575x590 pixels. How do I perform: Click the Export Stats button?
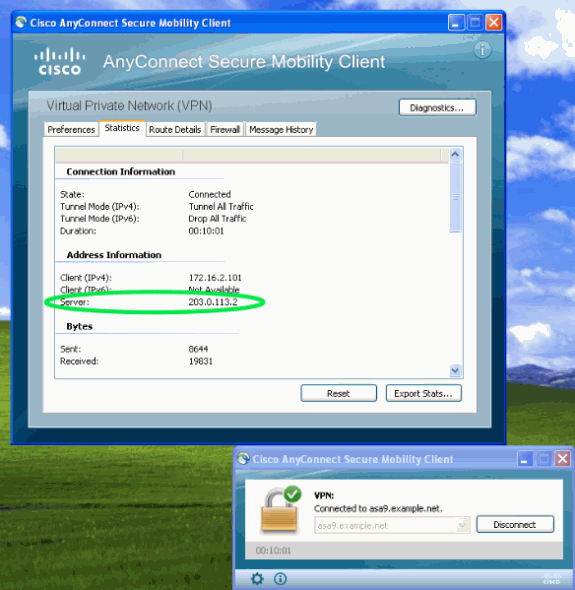click(423, 393)
